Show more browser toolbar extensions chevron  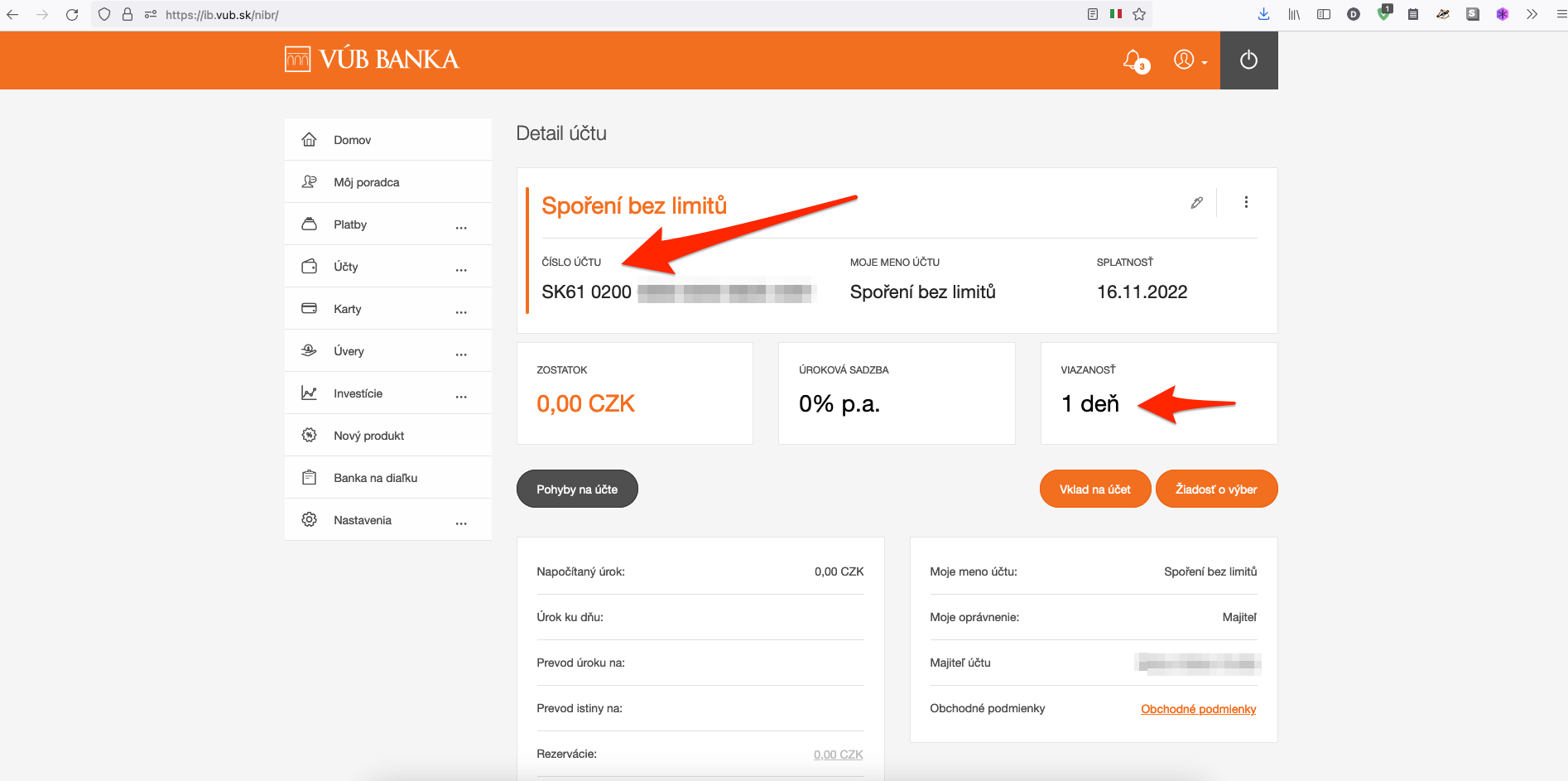tap(1532, 14)
